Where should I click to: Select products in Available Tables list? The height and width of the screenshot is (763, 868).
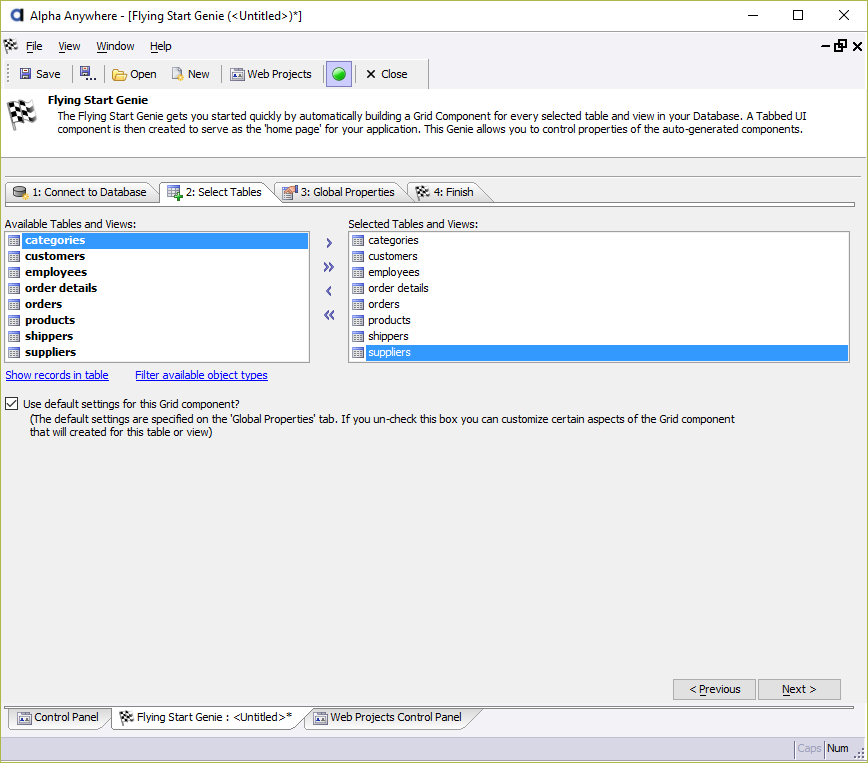point(157,321)
